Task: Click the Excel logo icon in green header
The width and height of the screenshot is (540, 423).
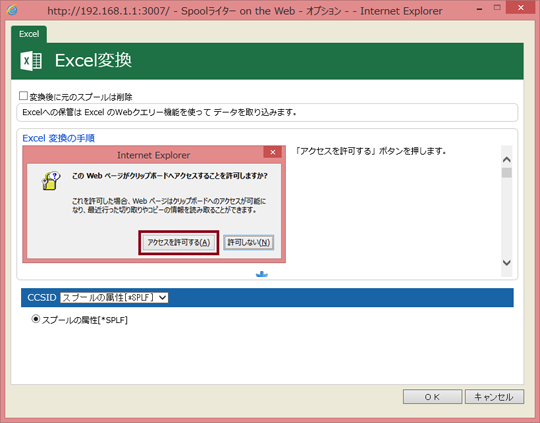Action: [31, 61]
